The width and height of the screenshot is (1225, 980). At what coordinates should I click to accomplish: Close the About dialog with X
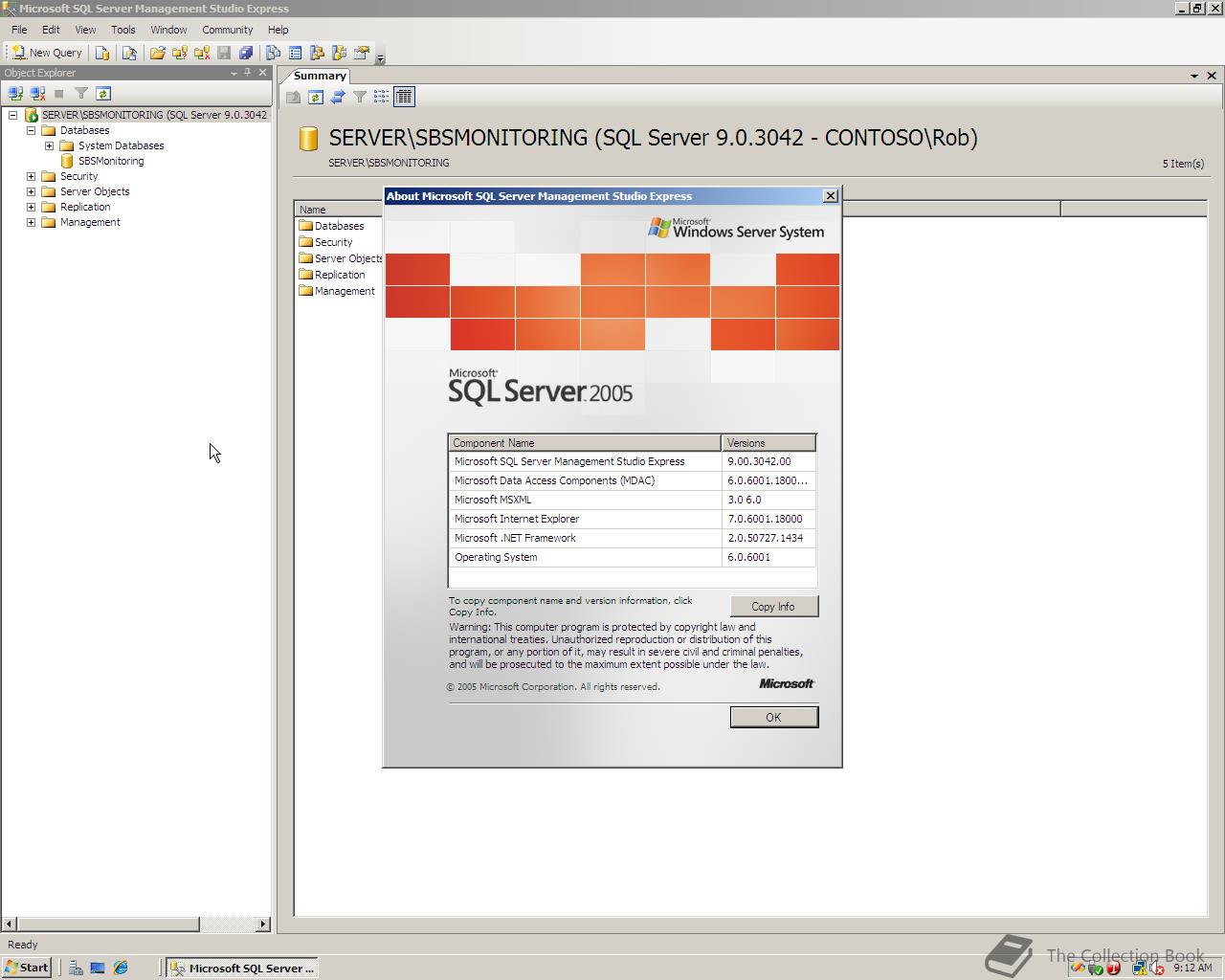pyautogui.click(x=831, y=195)
